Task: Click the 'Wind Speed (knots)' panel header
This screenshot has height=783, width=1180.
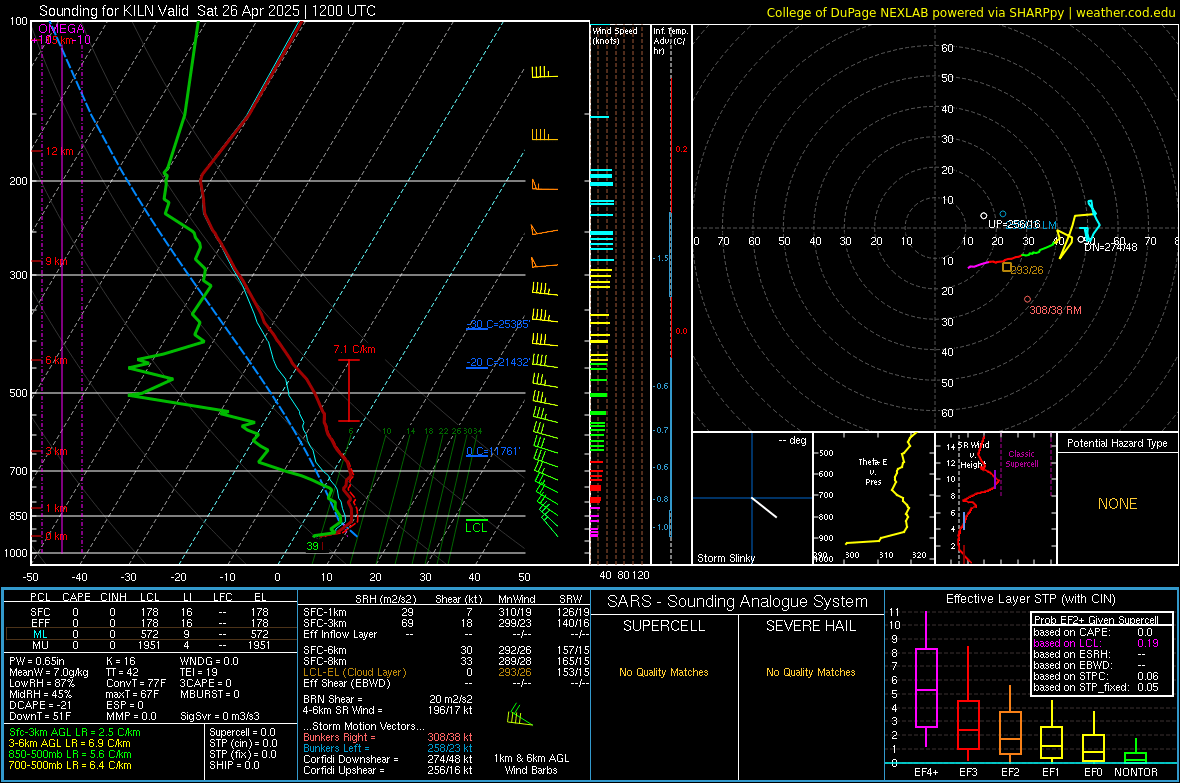Action: (x=615, y=35)
